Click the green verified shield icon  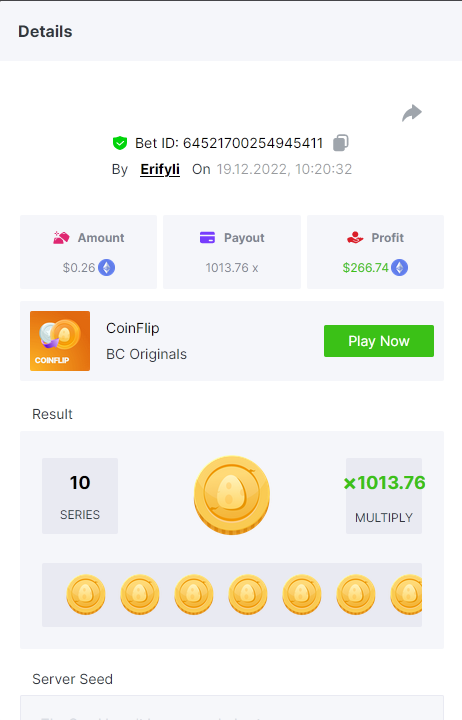[120, 143]
